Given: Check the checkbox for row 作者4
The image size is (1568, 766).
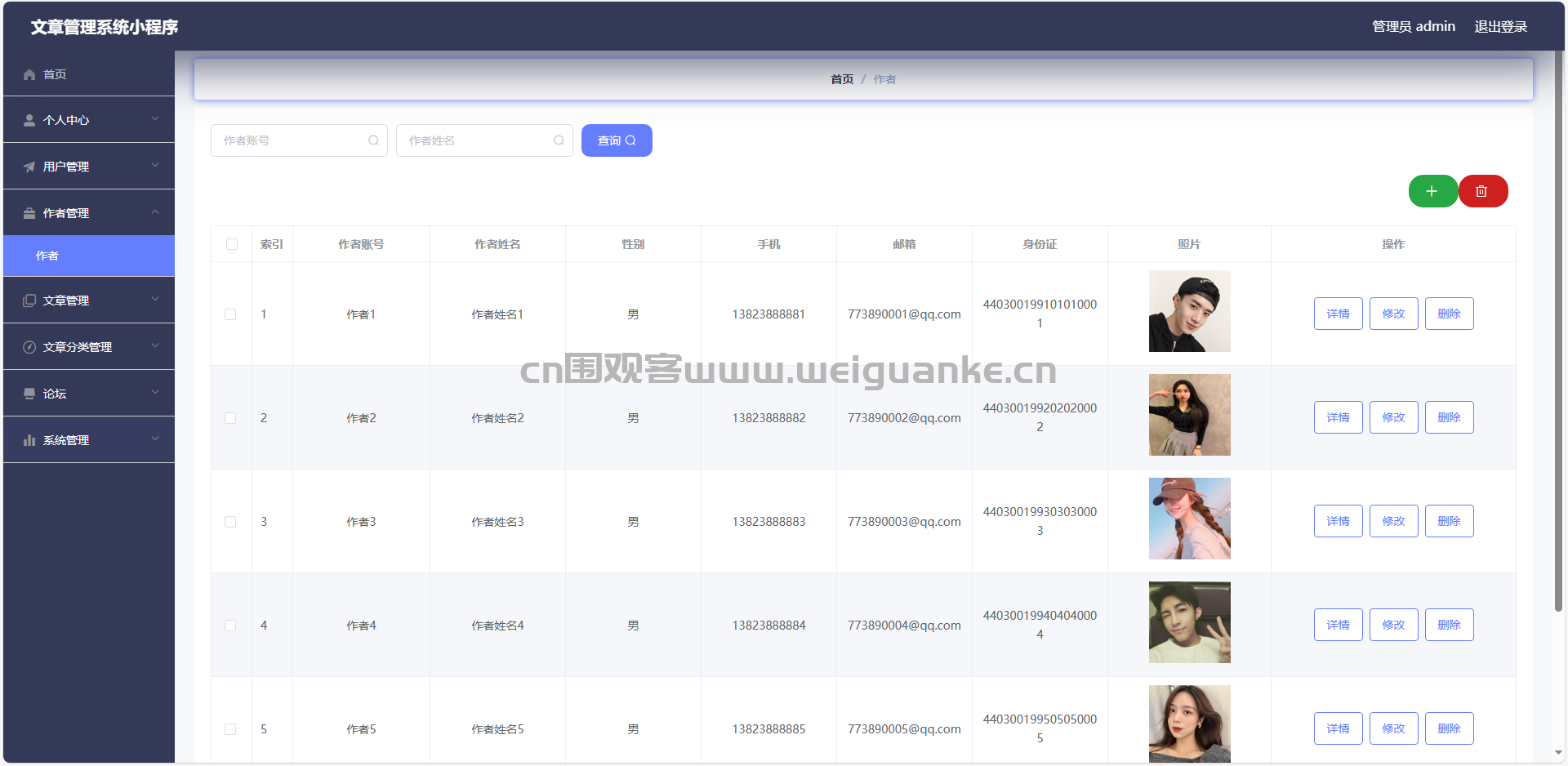Looking at the screenshot, I should pos(230,626).
